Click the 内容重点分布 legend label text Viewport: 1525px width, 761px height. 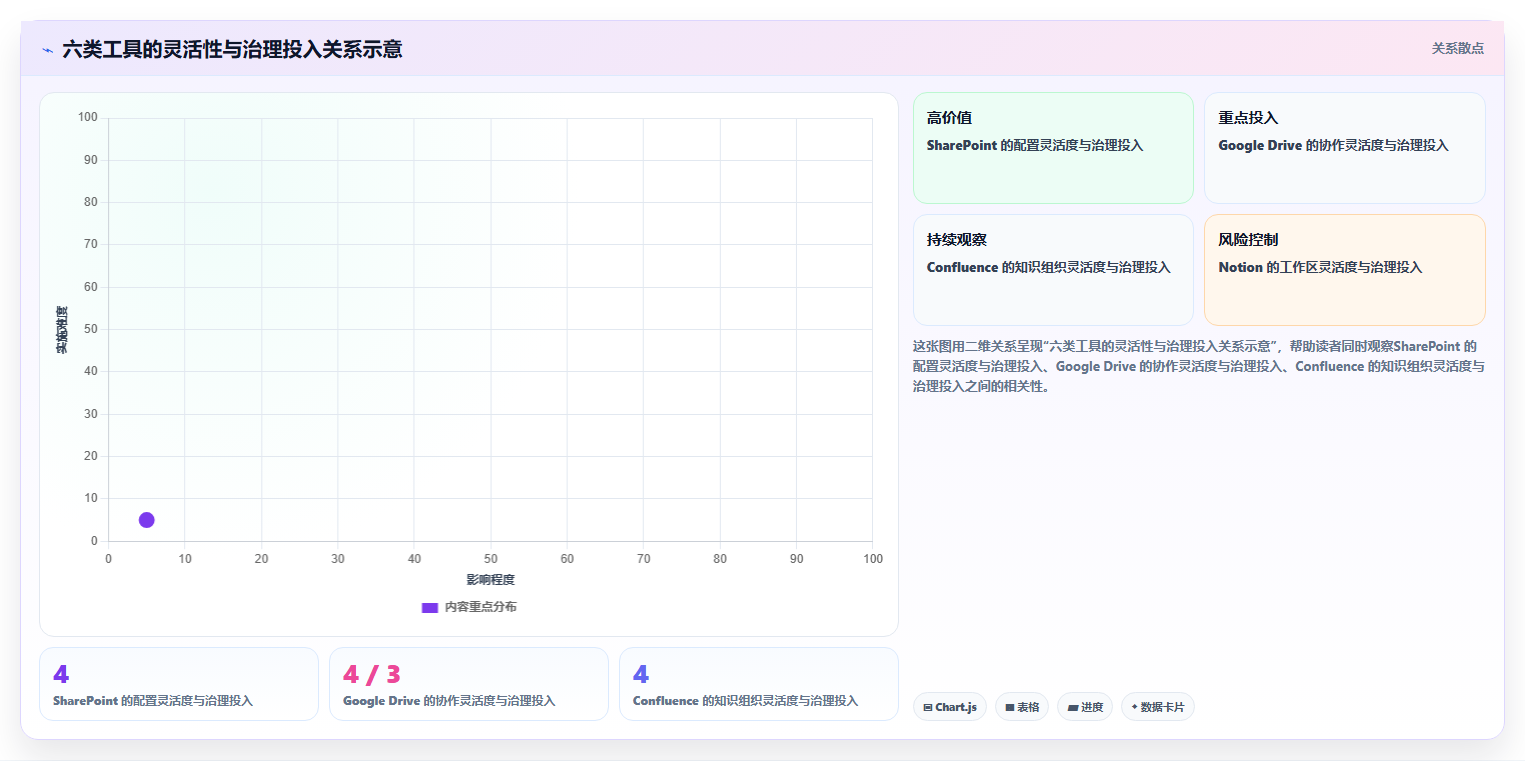click(481, 607)
